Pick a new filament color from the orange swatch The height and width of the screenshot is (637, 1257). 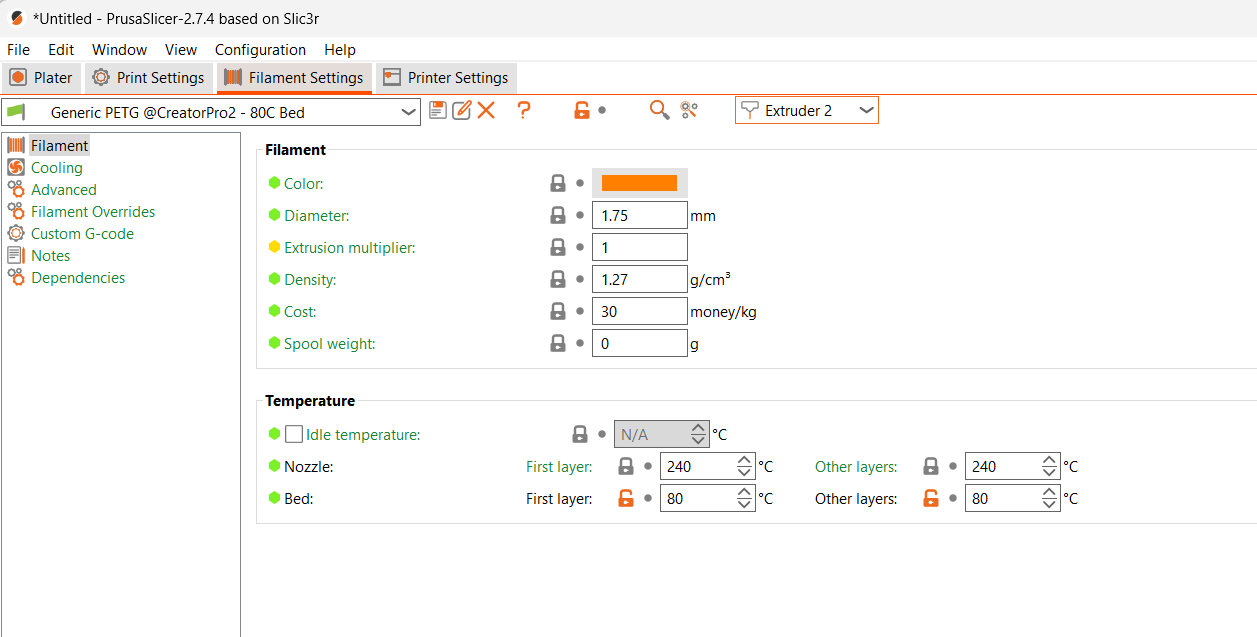coord(639,183)
